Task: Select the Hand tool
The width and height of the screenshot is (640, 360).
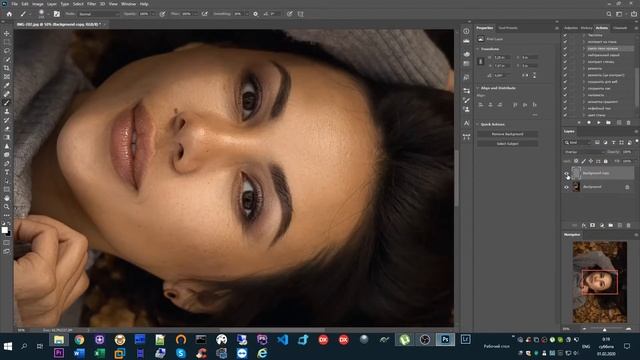Action: (x=7, y=198)
